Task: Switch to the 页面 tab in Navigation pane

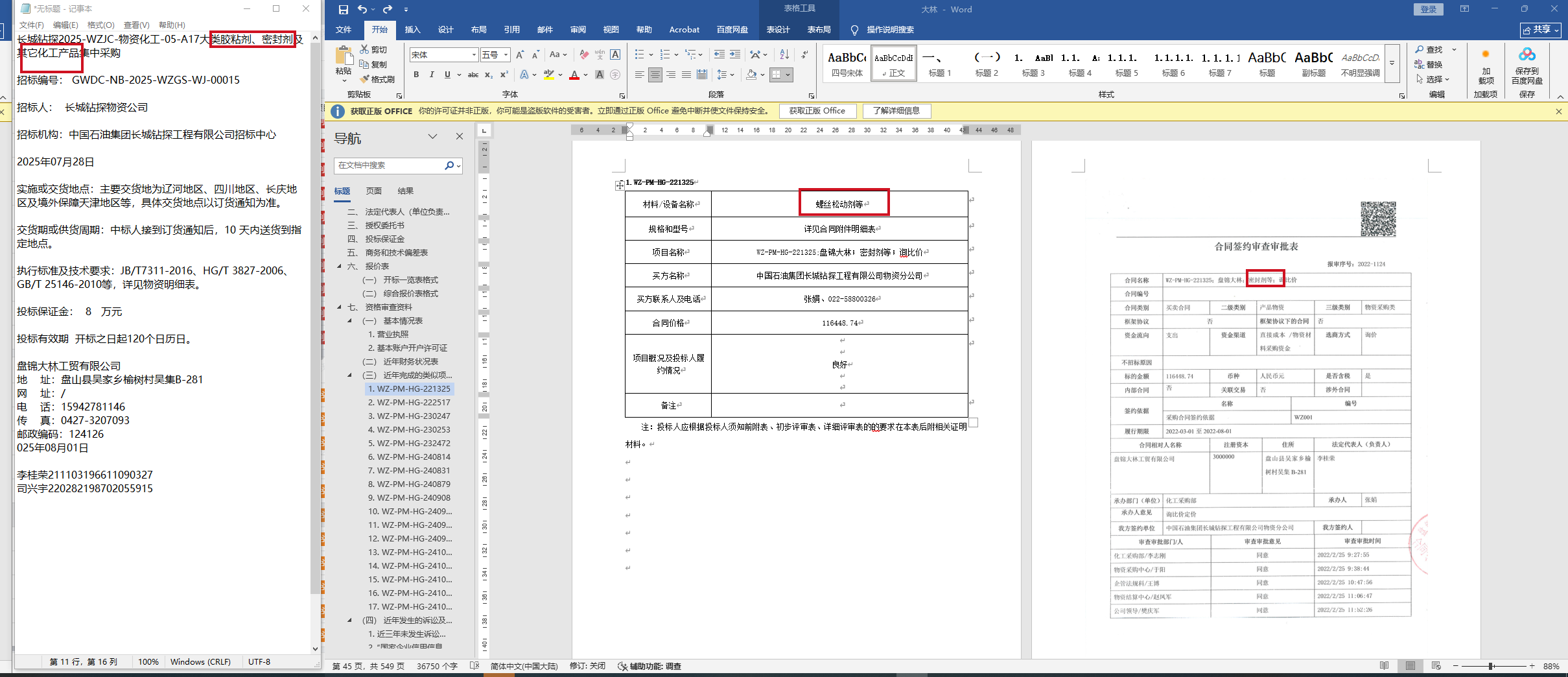Action: (x=374, y=191)
